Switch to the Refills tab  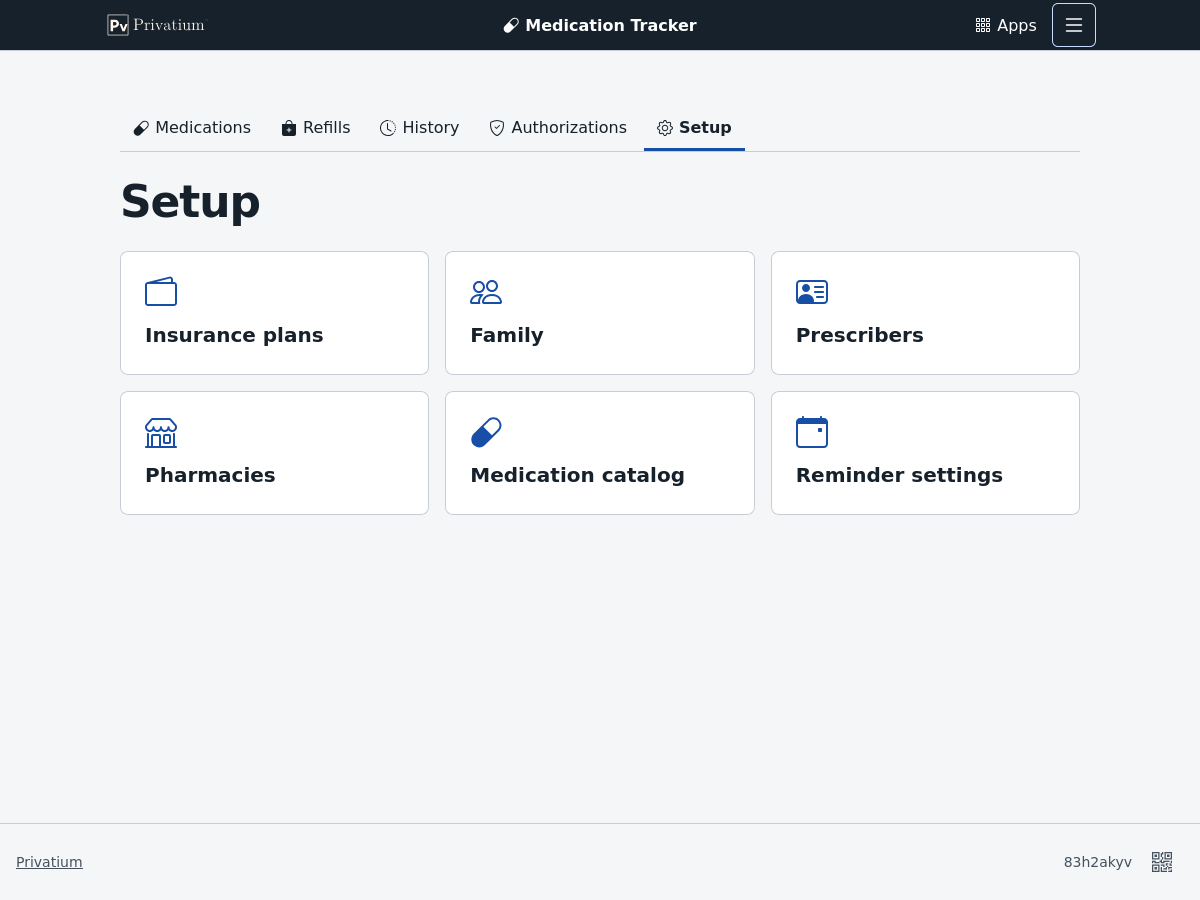(316, 128)
